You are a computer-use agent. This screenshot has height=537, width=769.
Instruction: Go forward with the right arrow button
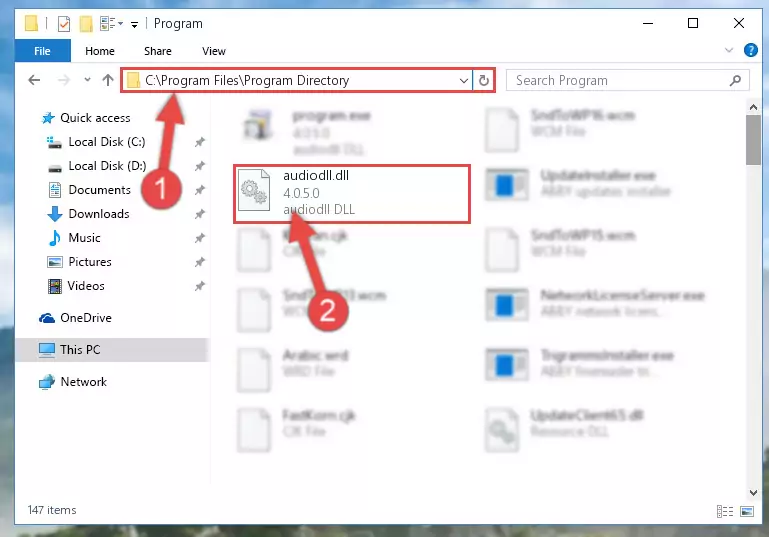[64, 80]
